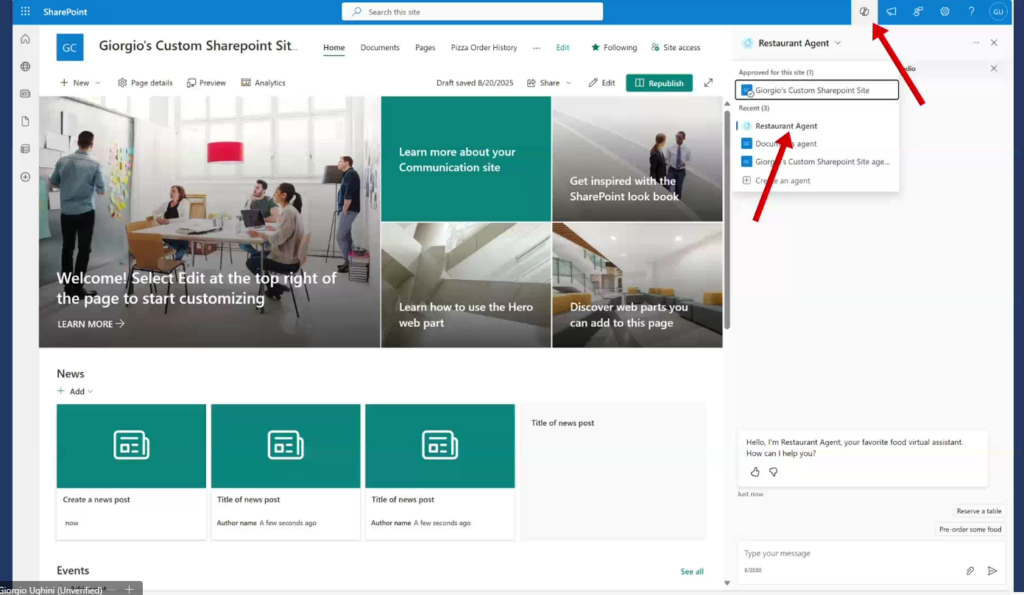The width and height of the screenshot is (1024, 595).
Task: Open page Analytics
Action: point(263,83)
